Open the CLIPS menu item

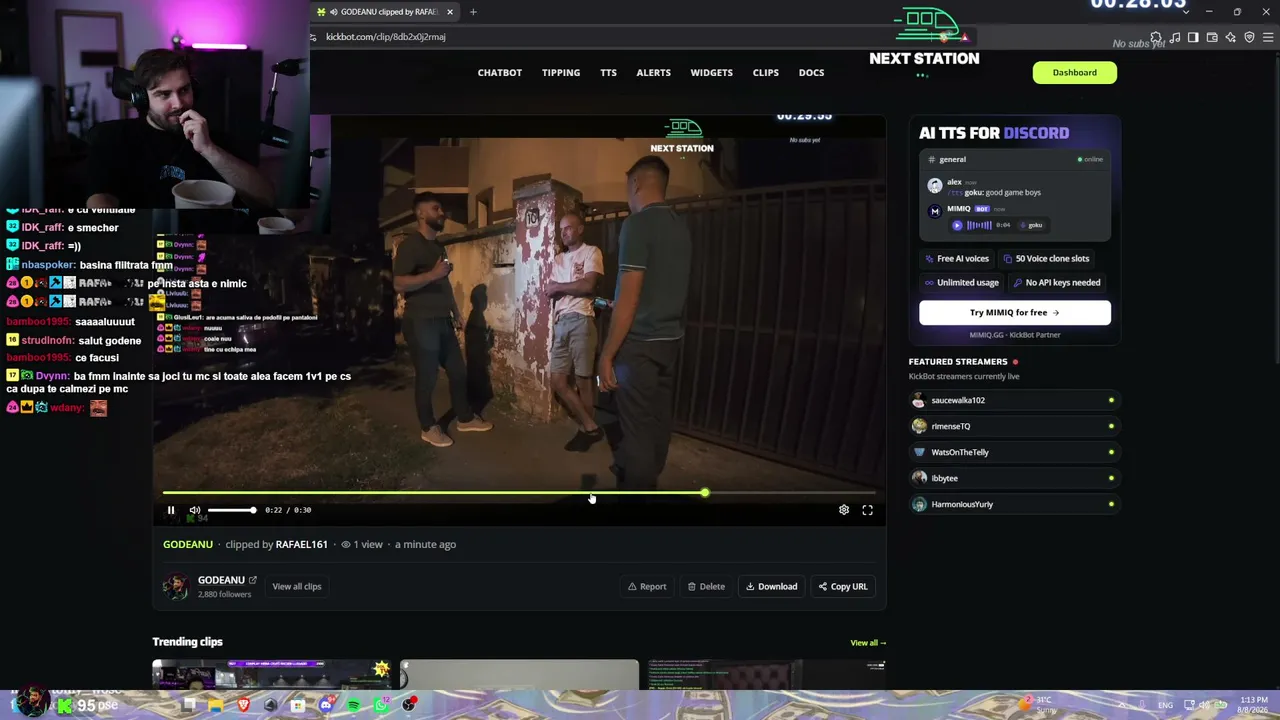click(766, 73)
